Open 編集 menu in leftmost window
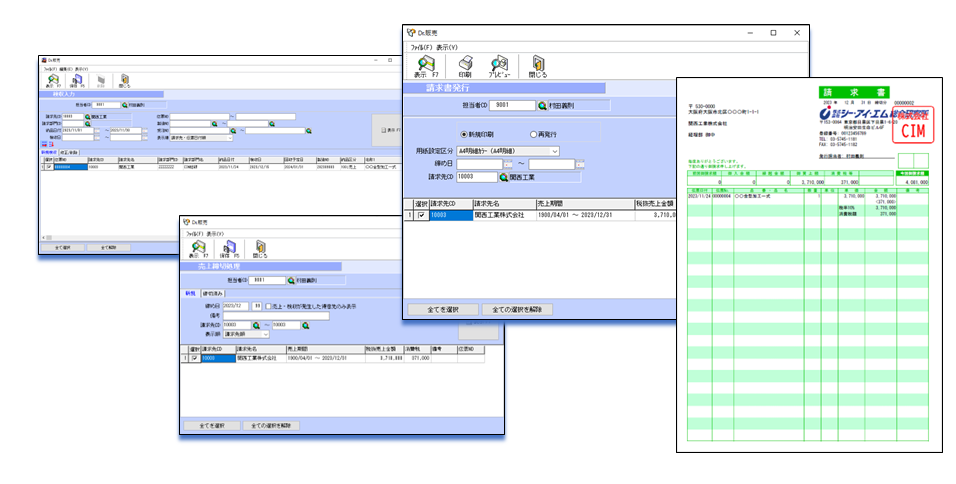Screen dimensions: 956x484 point(65,69)
